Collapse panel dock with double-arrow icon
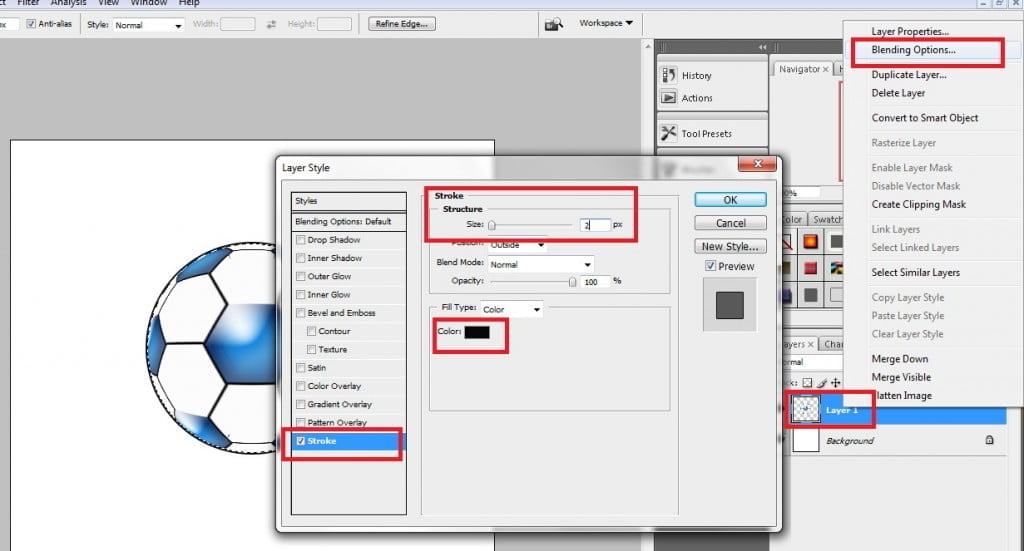The image size is (1024, 551). (763, 47)
